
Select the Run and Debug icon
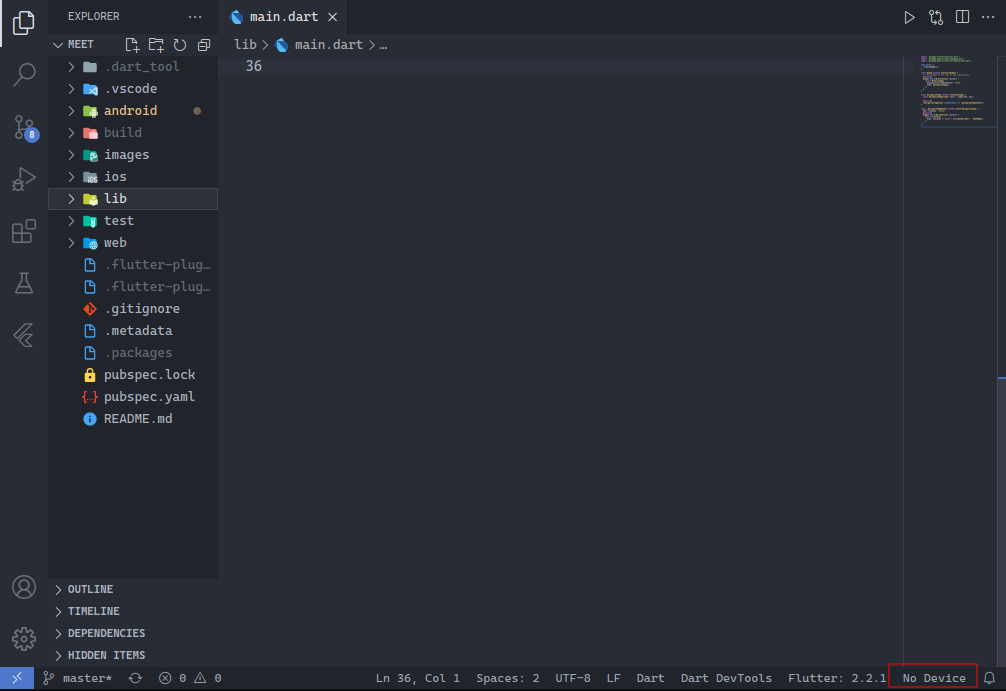(x=24, y=180)
